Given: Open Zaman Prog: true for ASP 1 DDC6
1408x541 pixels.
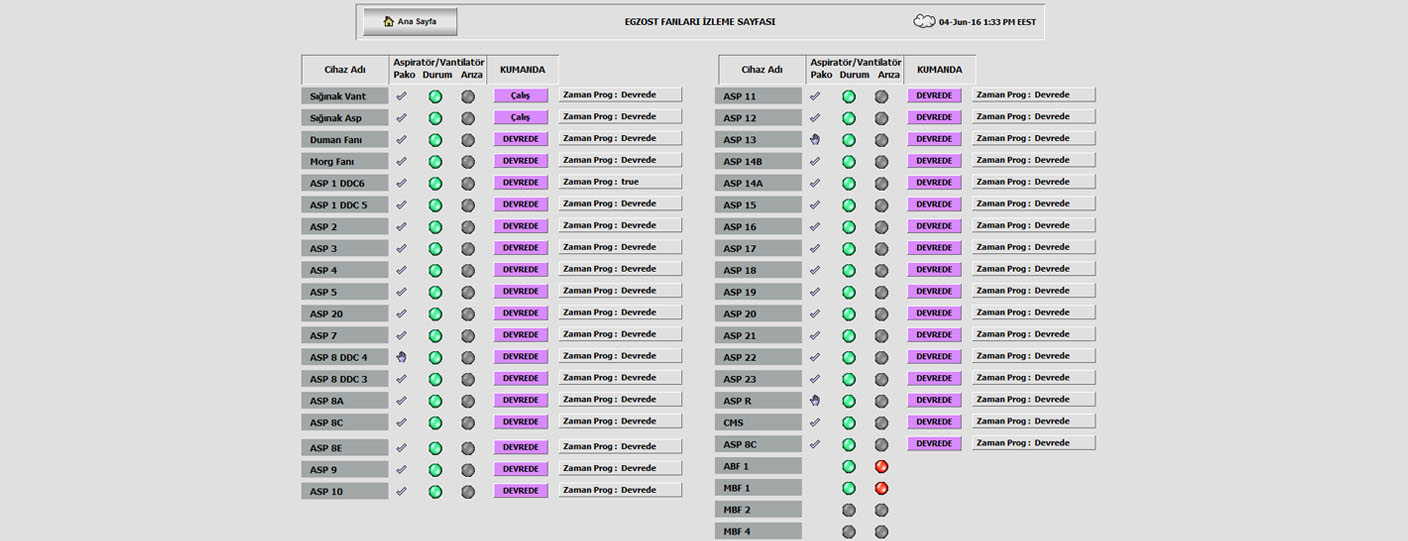Looking at the screenshot, I should click(x=620, y=182).
